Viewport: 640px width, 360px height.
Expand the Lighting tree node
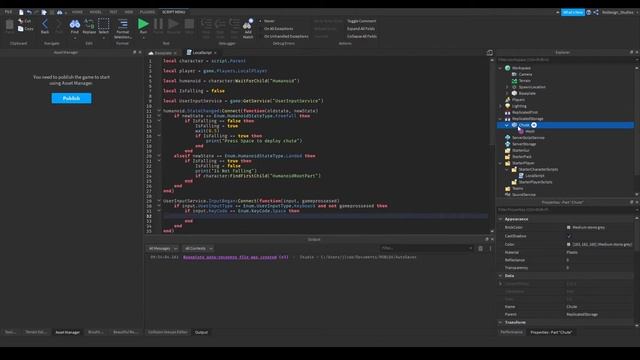500,106
